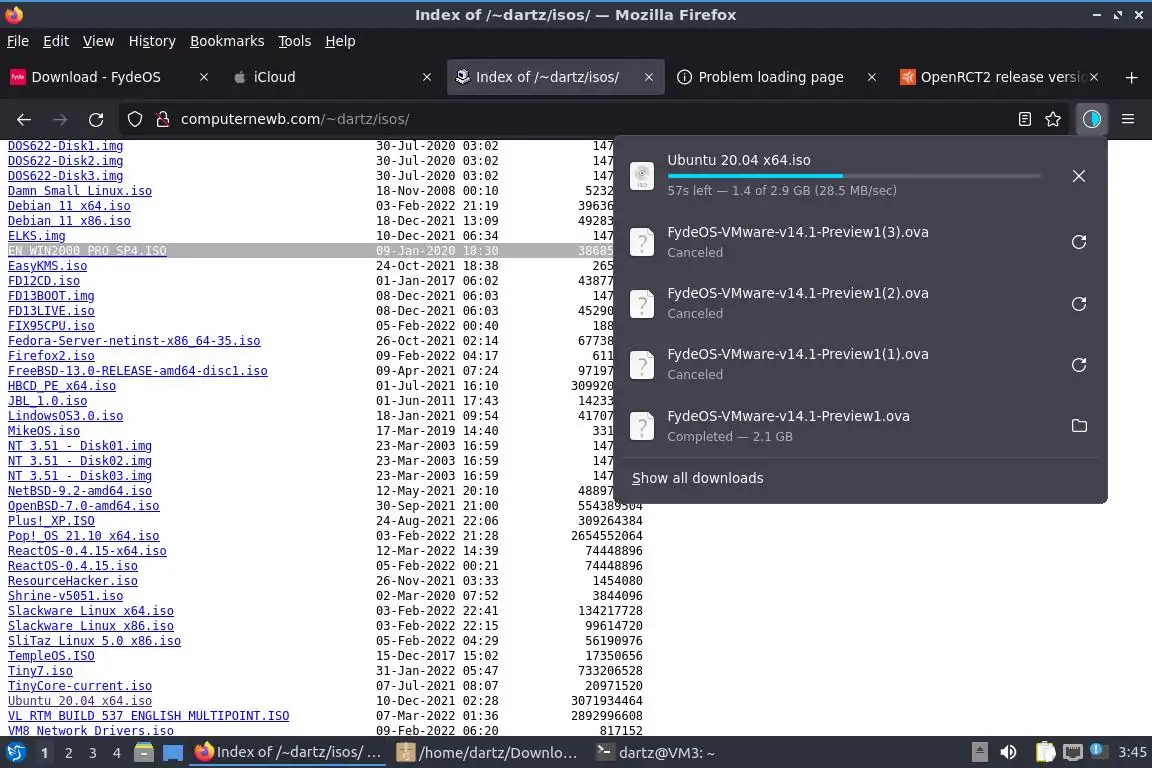Image resolution: width=1152 pixels, height=768 pixels.
Task: Click Pop!_OS_21.10_x64.iso link
Action: point(83,536)
